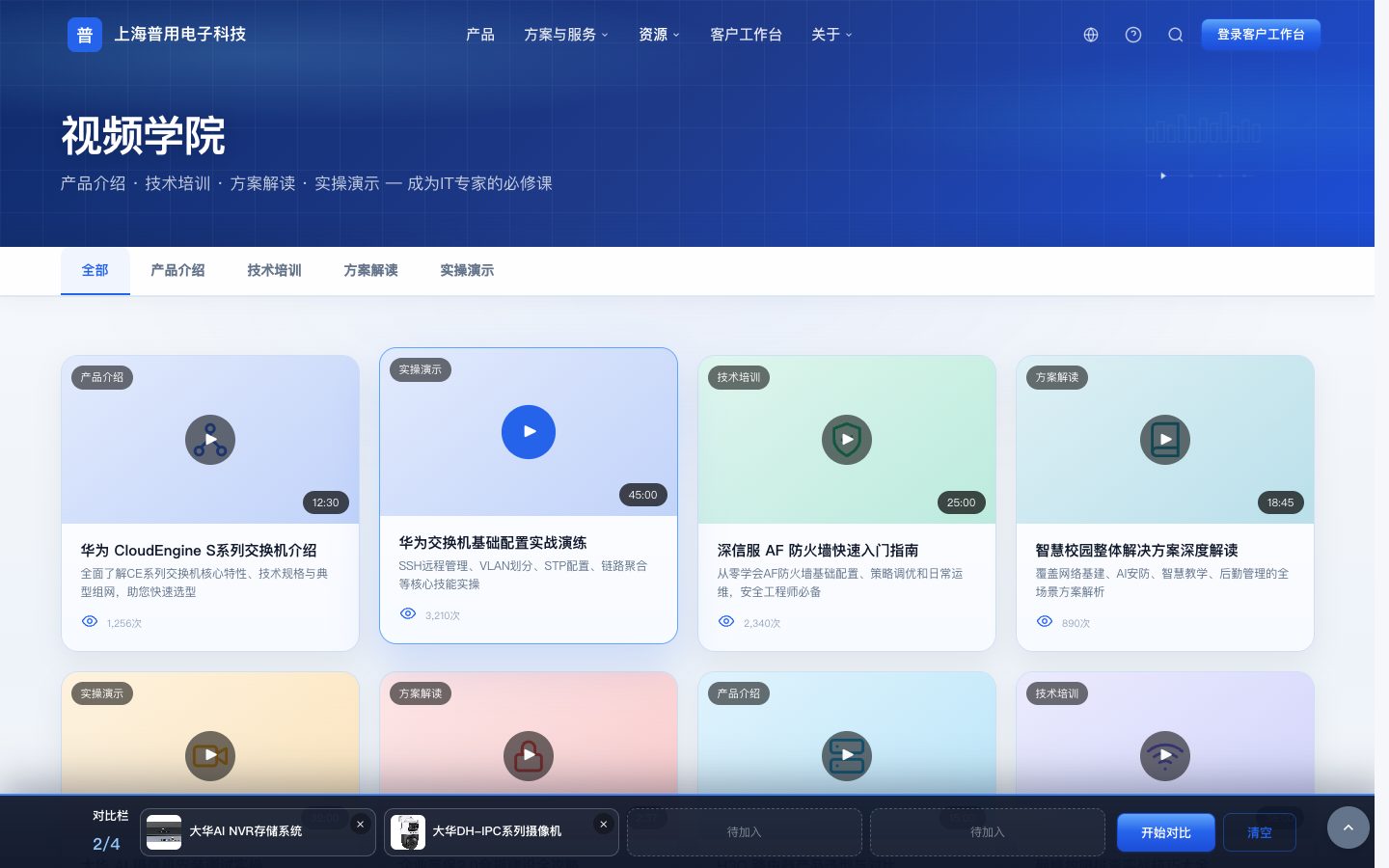This screenshot has width=1389, height=868.
Task: Click the 实操演示 tag on 华为交换机 card
Action: point(421,369)
